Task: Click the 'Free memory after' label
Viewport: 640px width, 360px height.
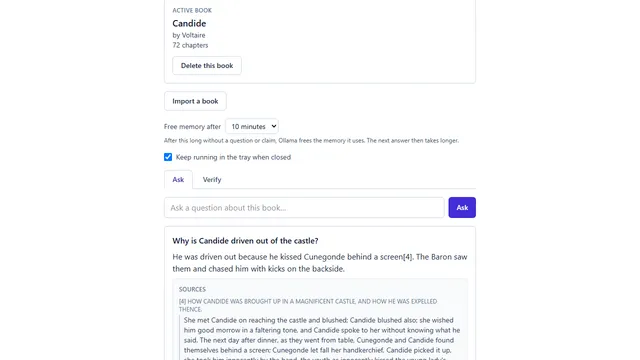Action: (x=192, y=127)
